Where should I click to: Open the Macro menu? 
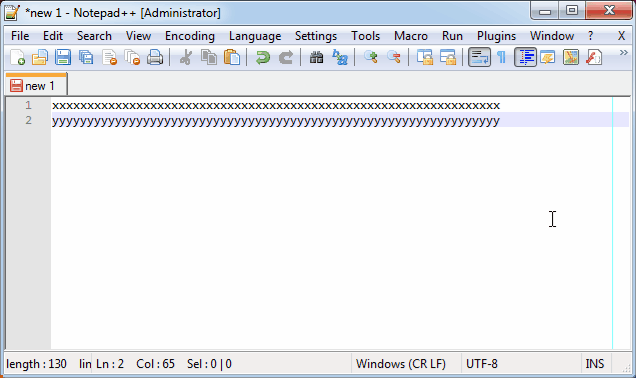click(x=410, y=36)
